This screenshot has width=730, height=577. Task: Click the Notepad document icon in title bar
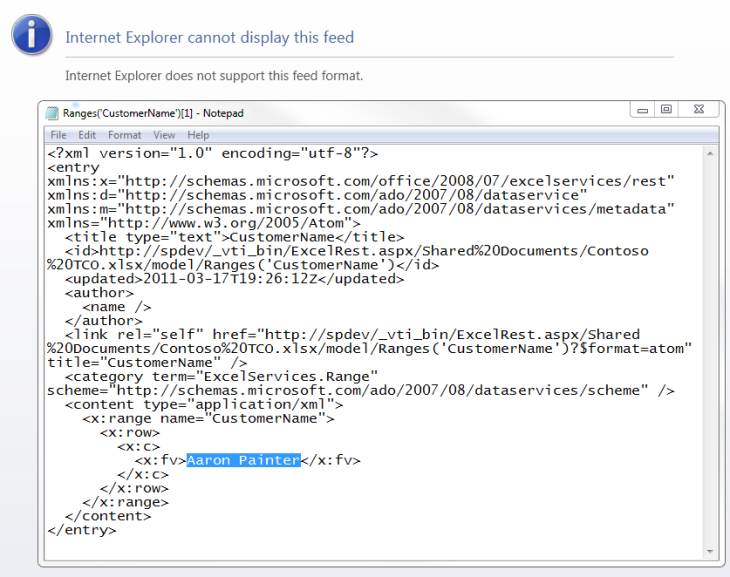52,113
